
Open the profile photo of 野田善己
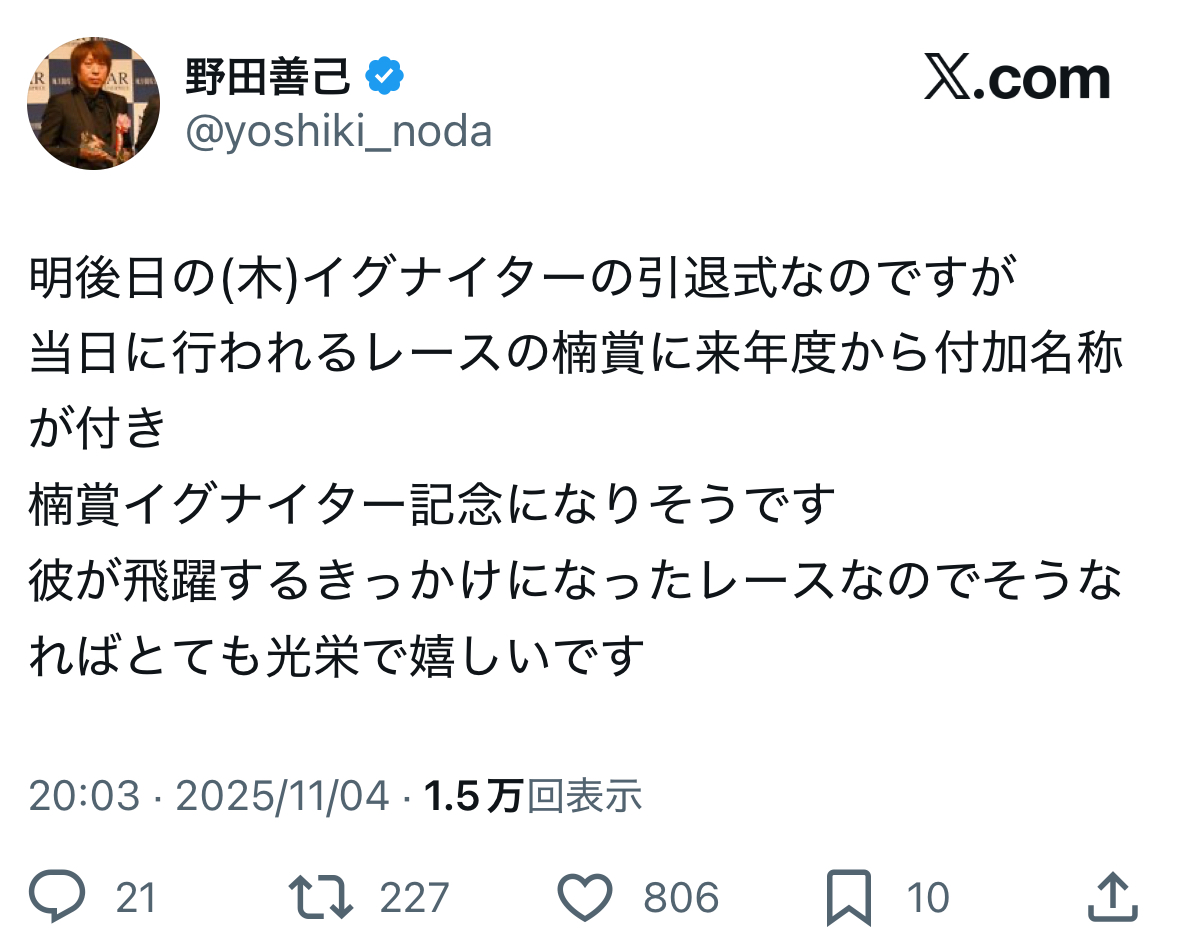[x=93, y=104]
